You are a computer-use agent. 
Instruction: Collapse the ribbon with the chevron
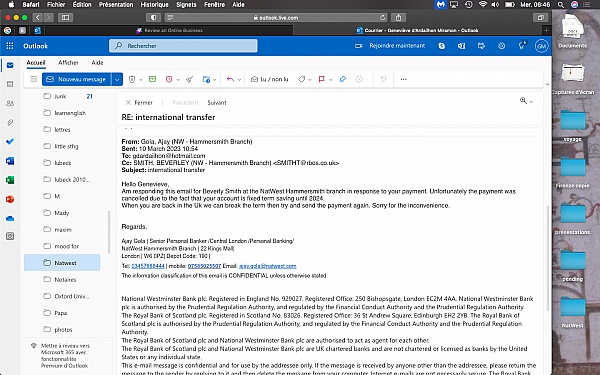point(547,84)
